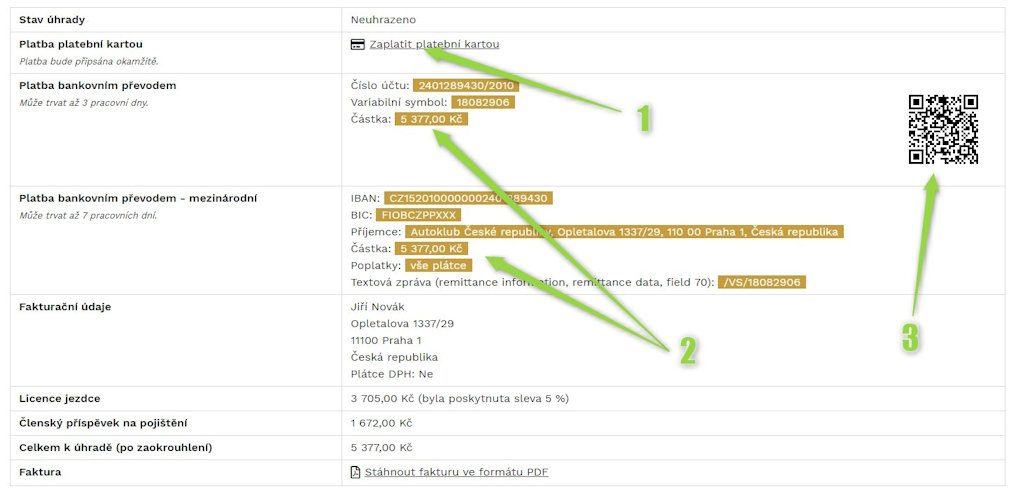Click the highlighted amount under Variabilní symbol

pyautogui.click(x=431, y=119)
